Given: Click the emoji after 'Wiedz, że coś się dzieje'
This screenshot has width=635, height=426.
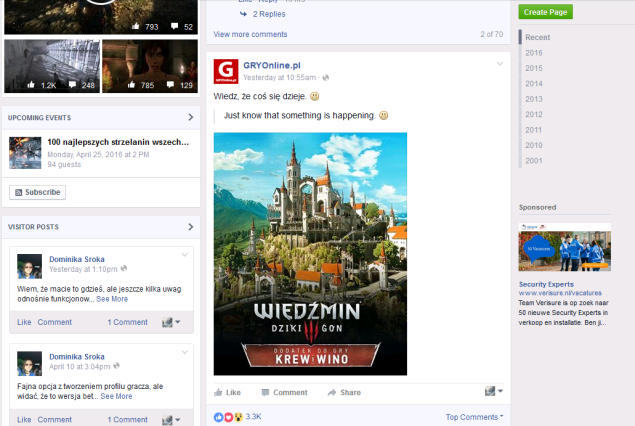Looking at the screenshot, I should (x=315, y=96).
